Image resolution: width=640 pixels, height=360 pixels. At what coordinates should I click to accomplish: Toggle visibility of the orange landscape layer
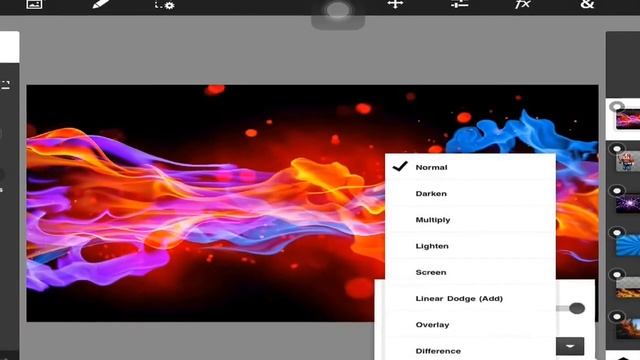pyautogui.click(x=617, y=275)
